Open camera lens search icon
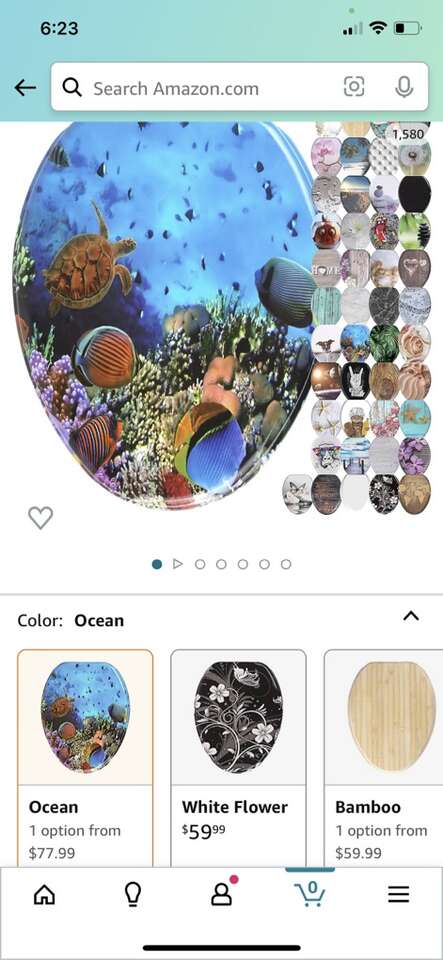 (354, 87)
